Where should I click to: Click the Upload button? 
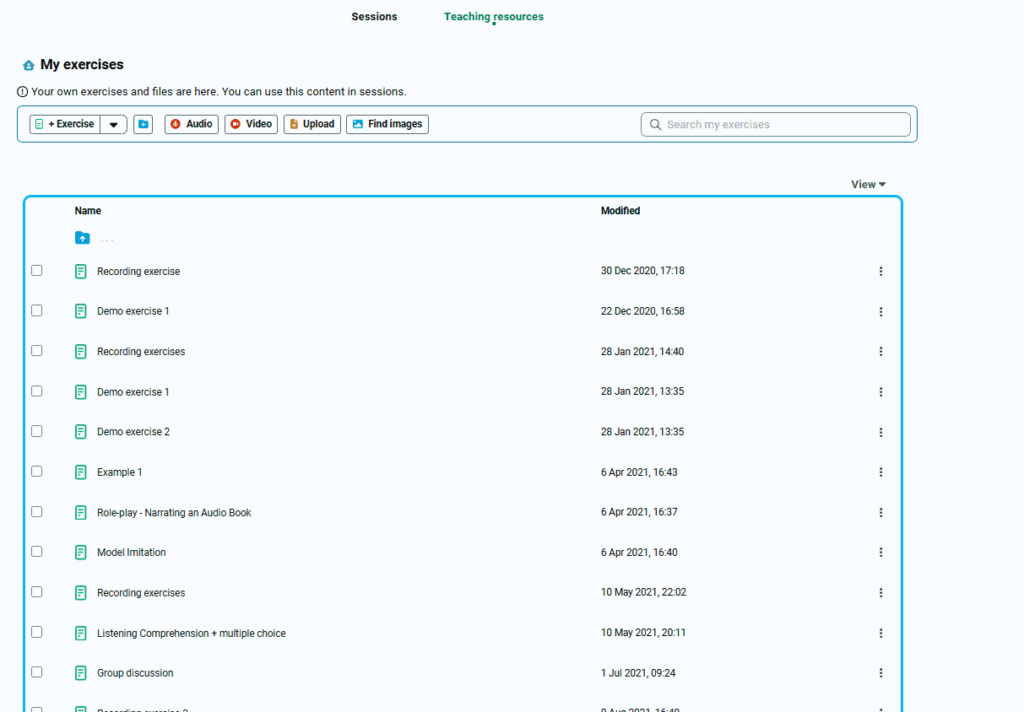(x=311, y=124)
